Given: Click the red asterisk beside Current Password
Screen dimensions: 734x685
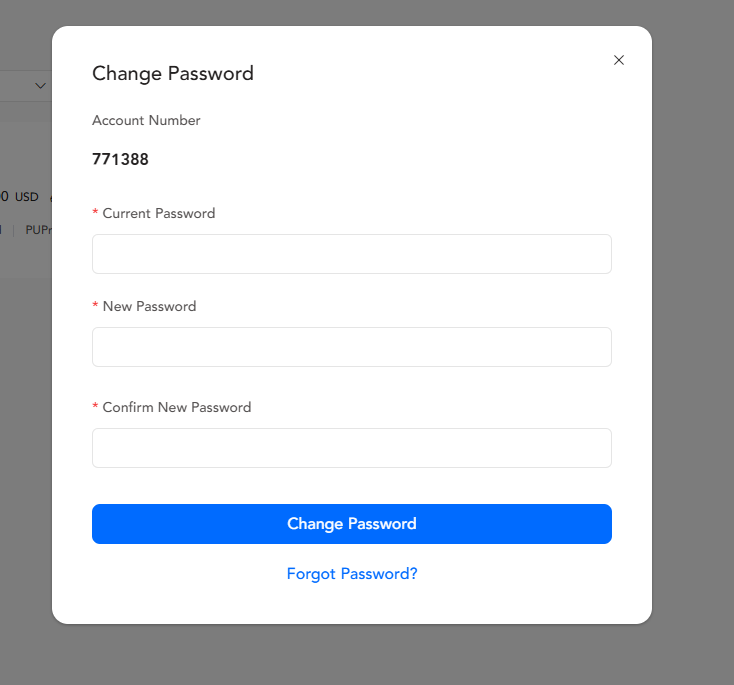Looking at the screenshot, I should 95,214.
